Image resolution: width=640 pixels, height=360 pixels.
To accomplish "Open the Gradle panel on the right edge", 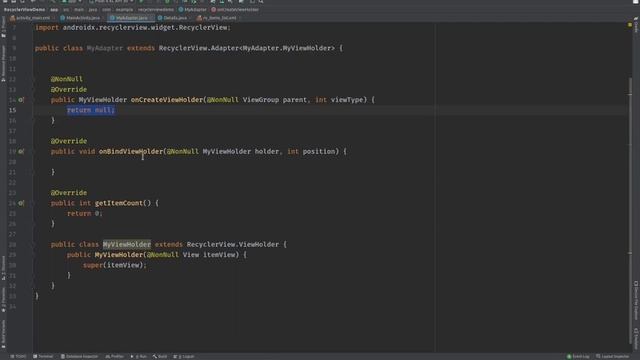I will (x=636, y=24).
